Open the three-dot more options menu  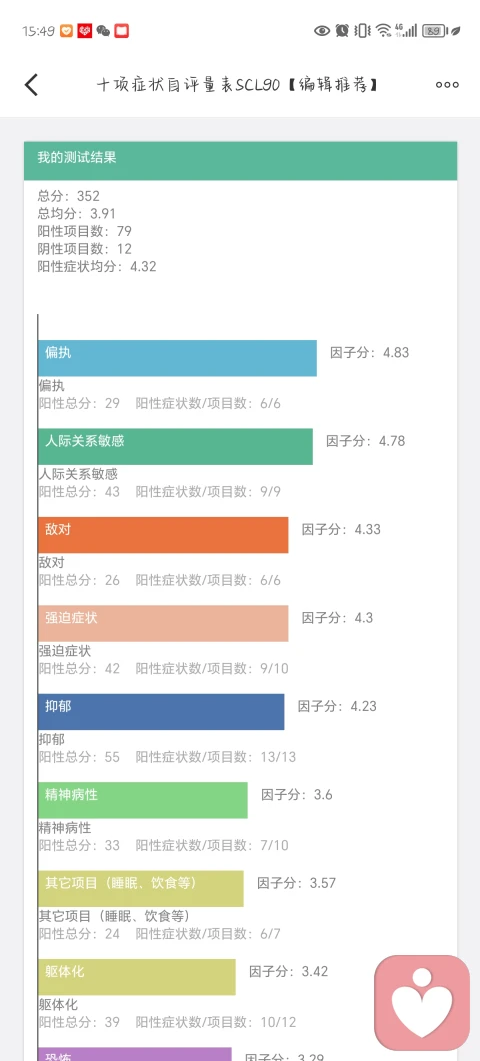[447, 85]
